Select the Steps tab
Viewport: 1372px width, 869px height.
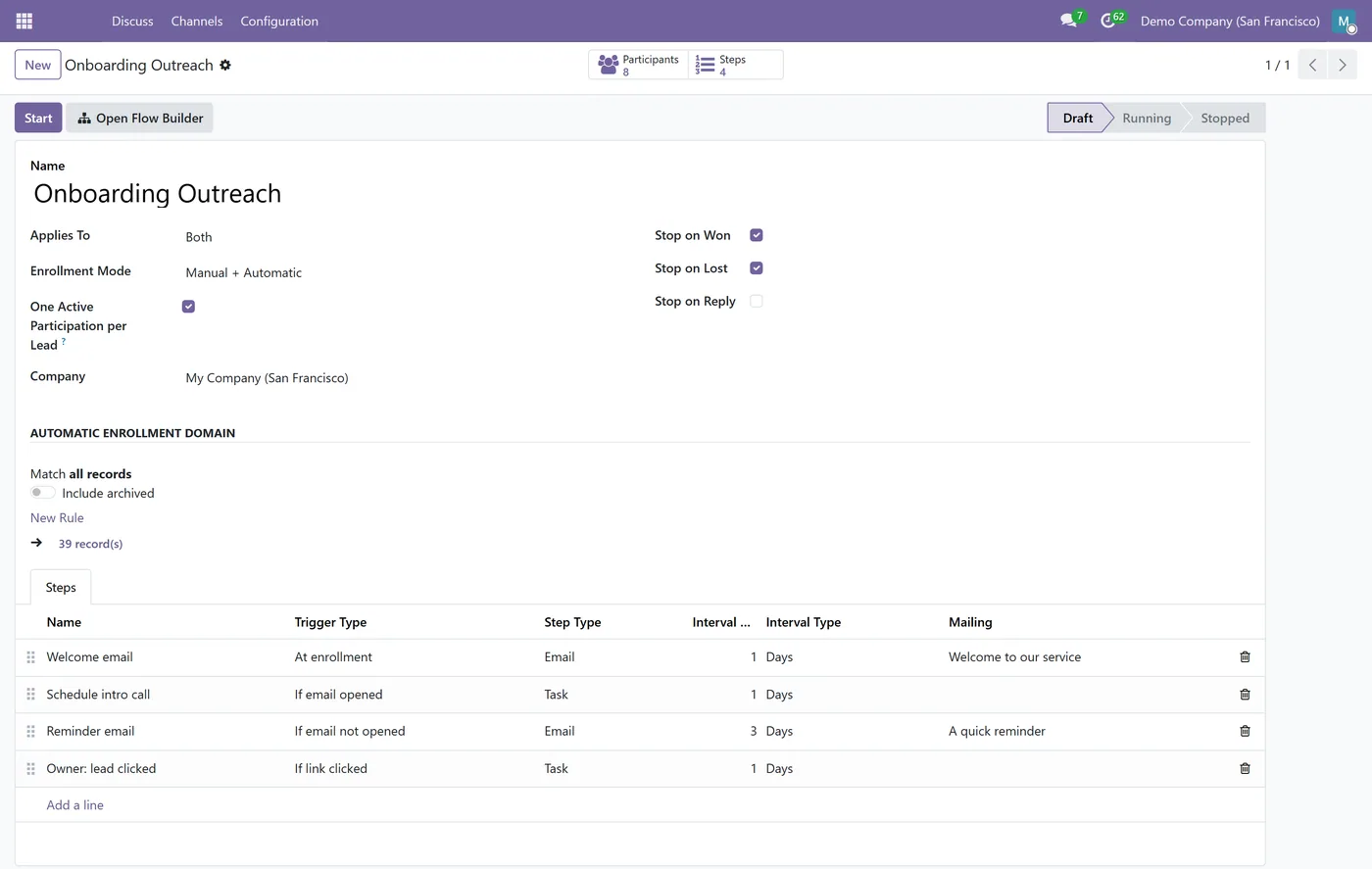point(61,587)
